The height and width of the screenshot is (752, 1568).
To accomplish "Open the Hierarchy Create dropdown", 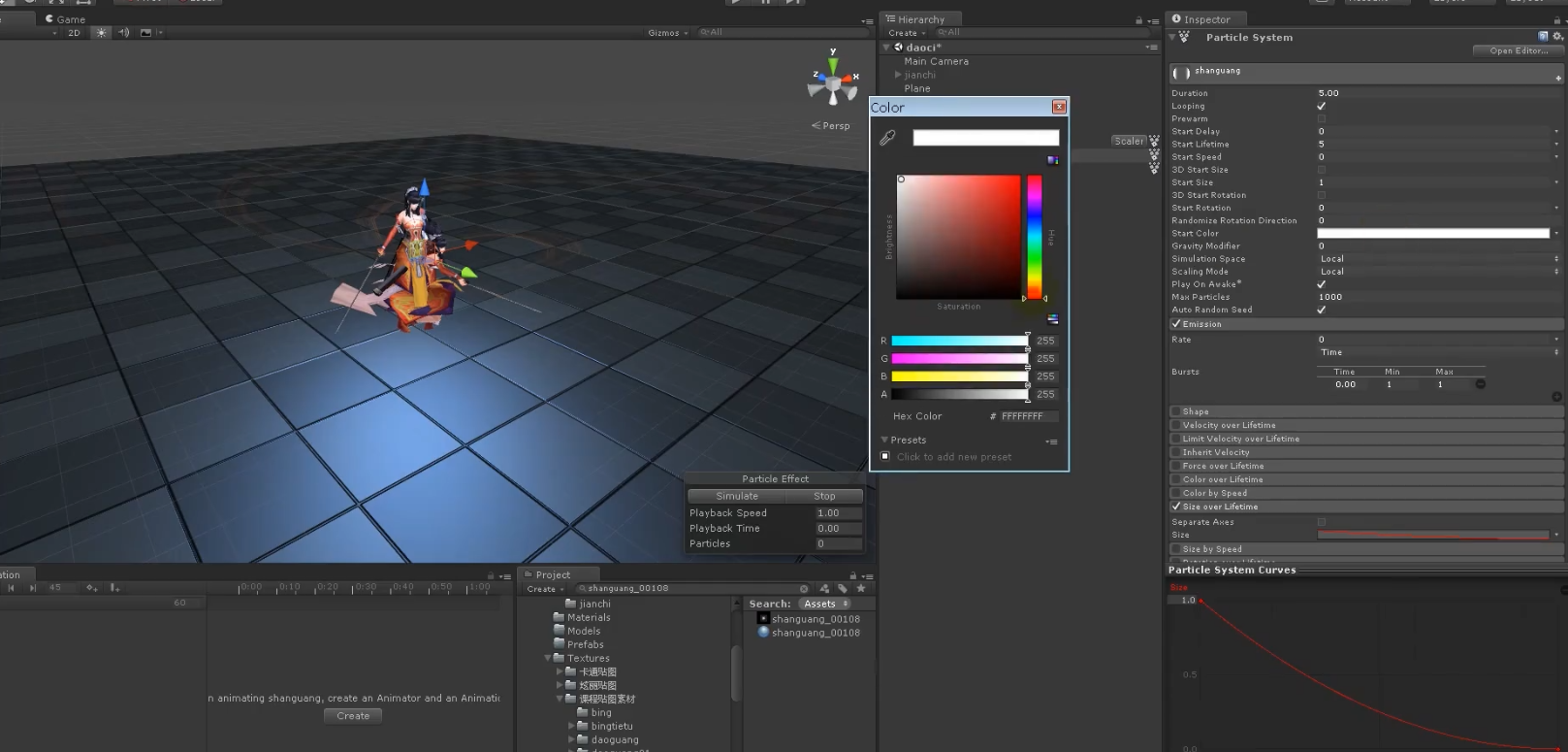I will (x=907, y=33).
